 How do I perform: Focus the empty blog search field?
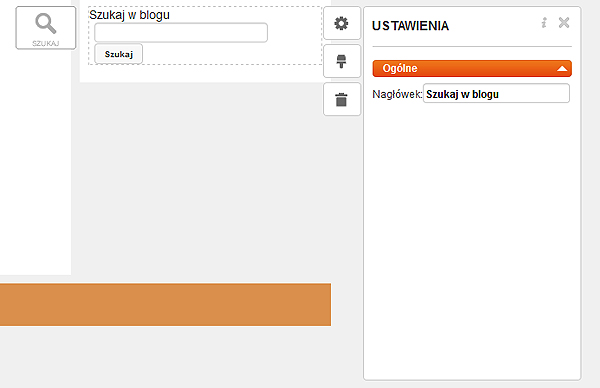(x=181, y=33)
